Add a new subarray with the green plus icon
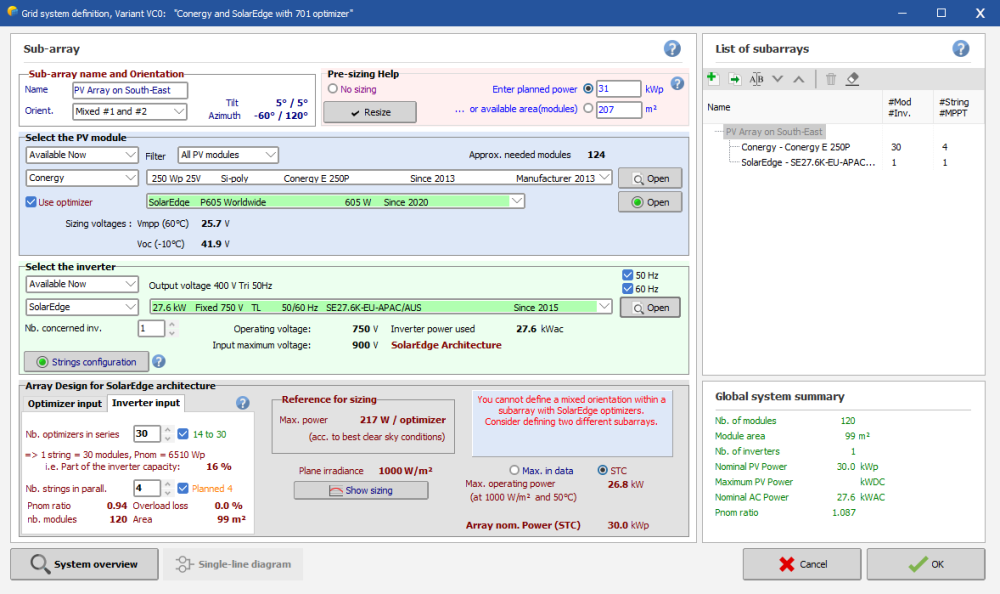The height and width of the screenshot is (594, 1000). [x=712, y=79]
